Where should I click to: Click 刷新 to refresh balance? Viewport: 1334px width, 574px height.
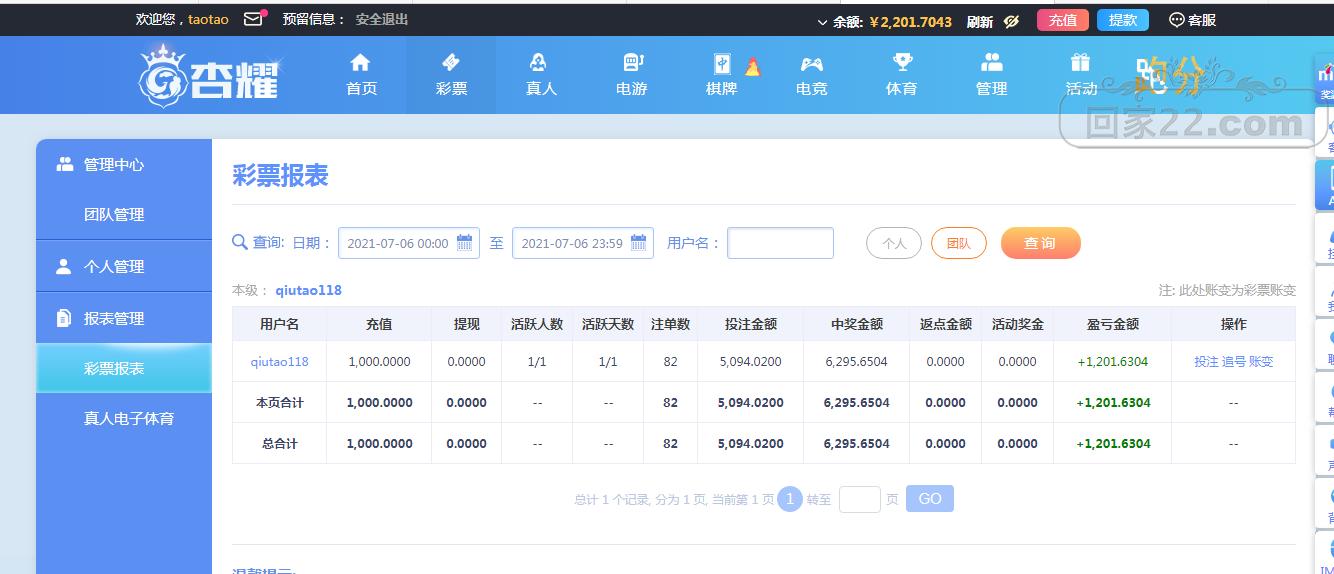coord(980,21)
